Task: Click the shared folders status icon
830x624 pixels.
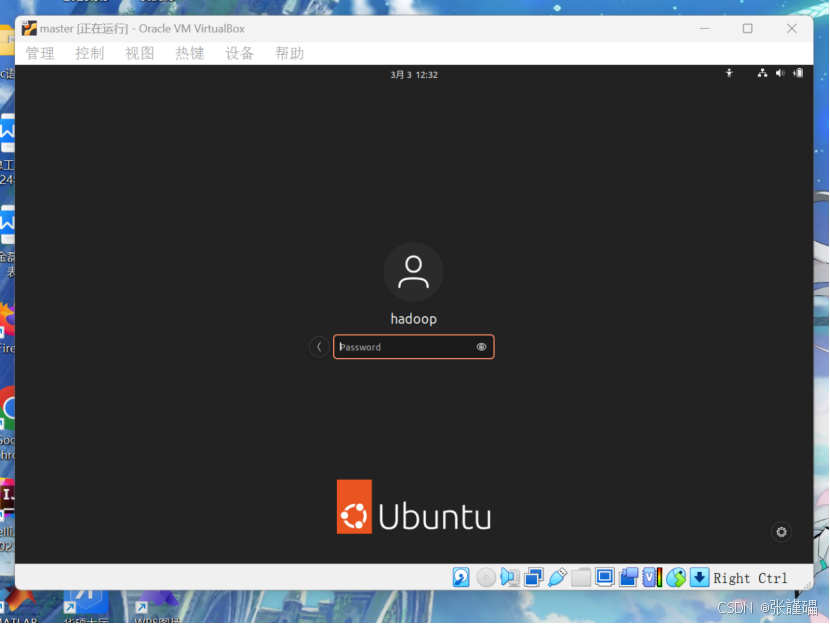Action: pyautogui.click(x=581, y=577)
